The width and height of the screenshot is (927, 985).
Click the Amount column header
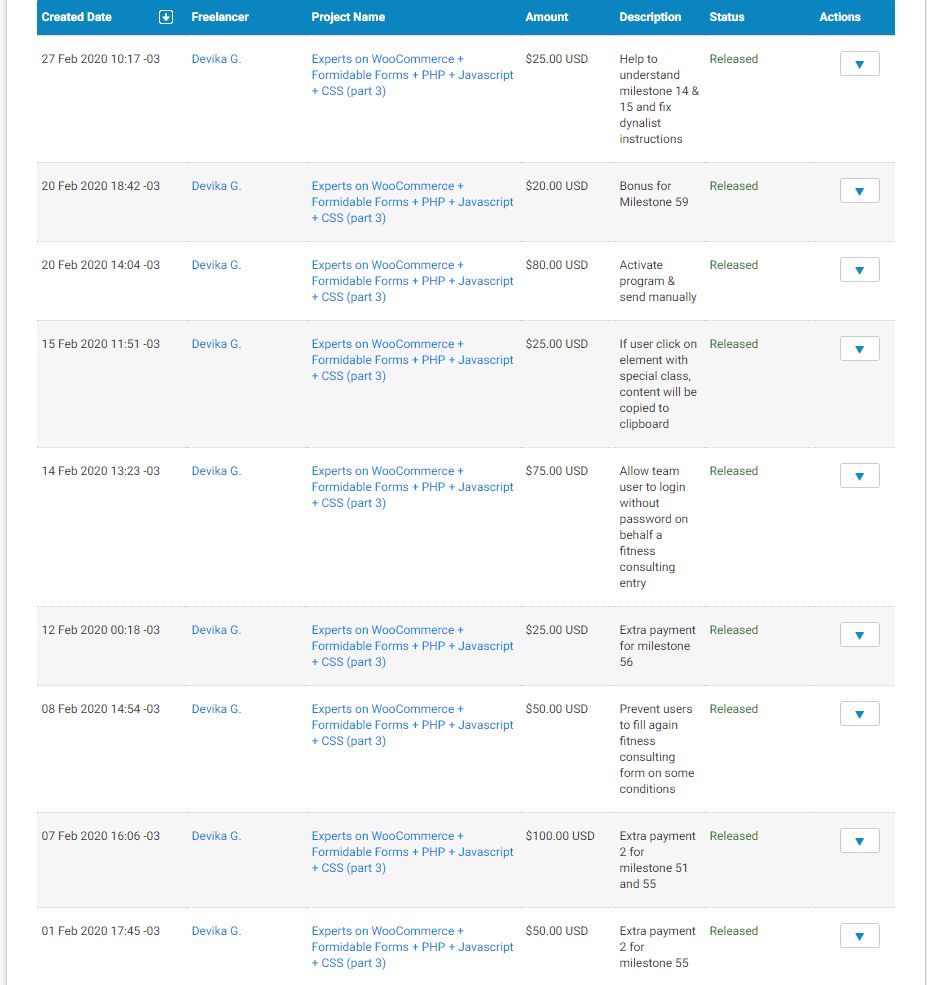pos(546,17)
